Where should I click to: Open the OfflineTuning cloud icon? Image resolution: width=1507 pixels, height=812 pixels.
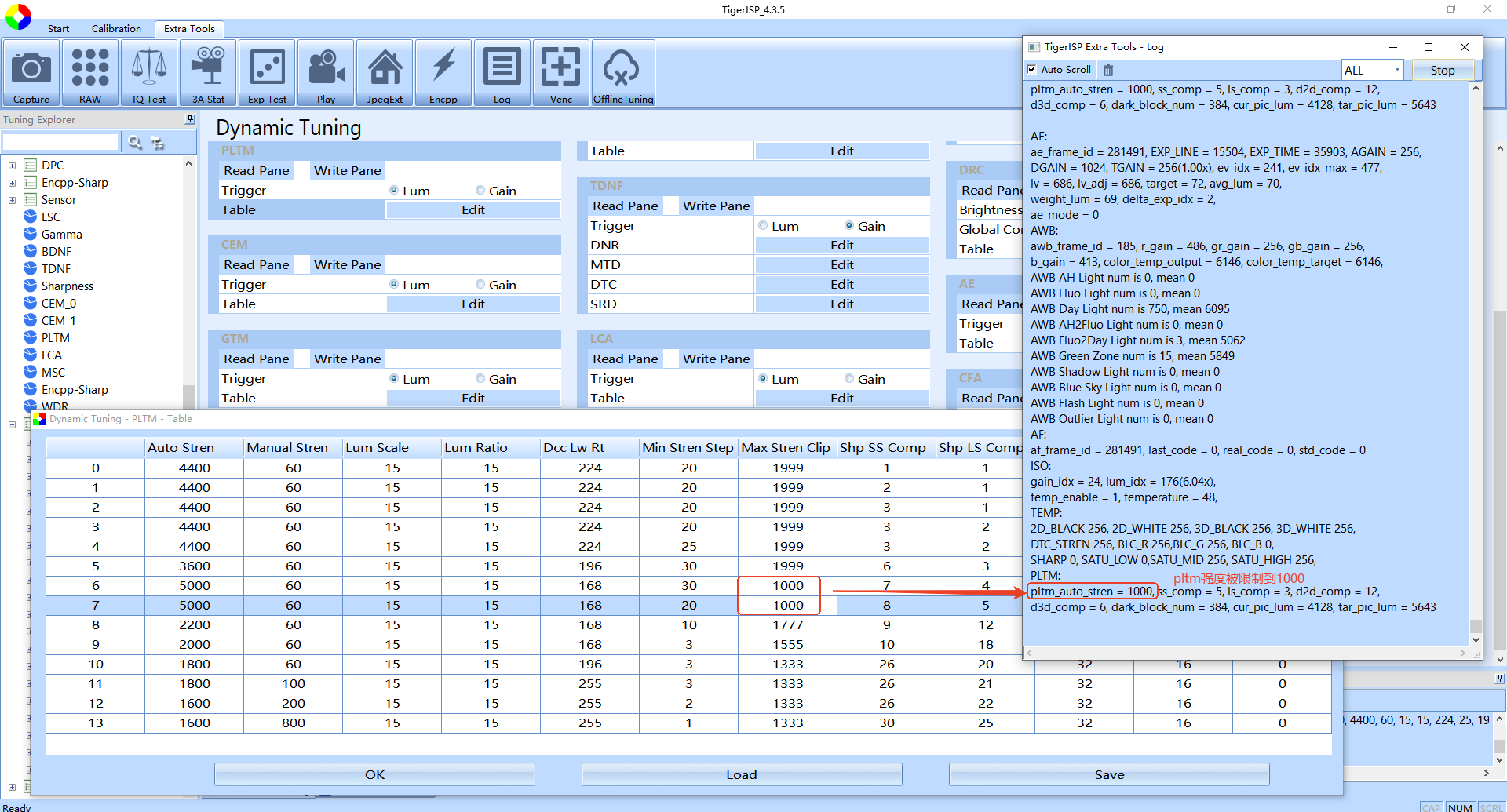[623, 73]
